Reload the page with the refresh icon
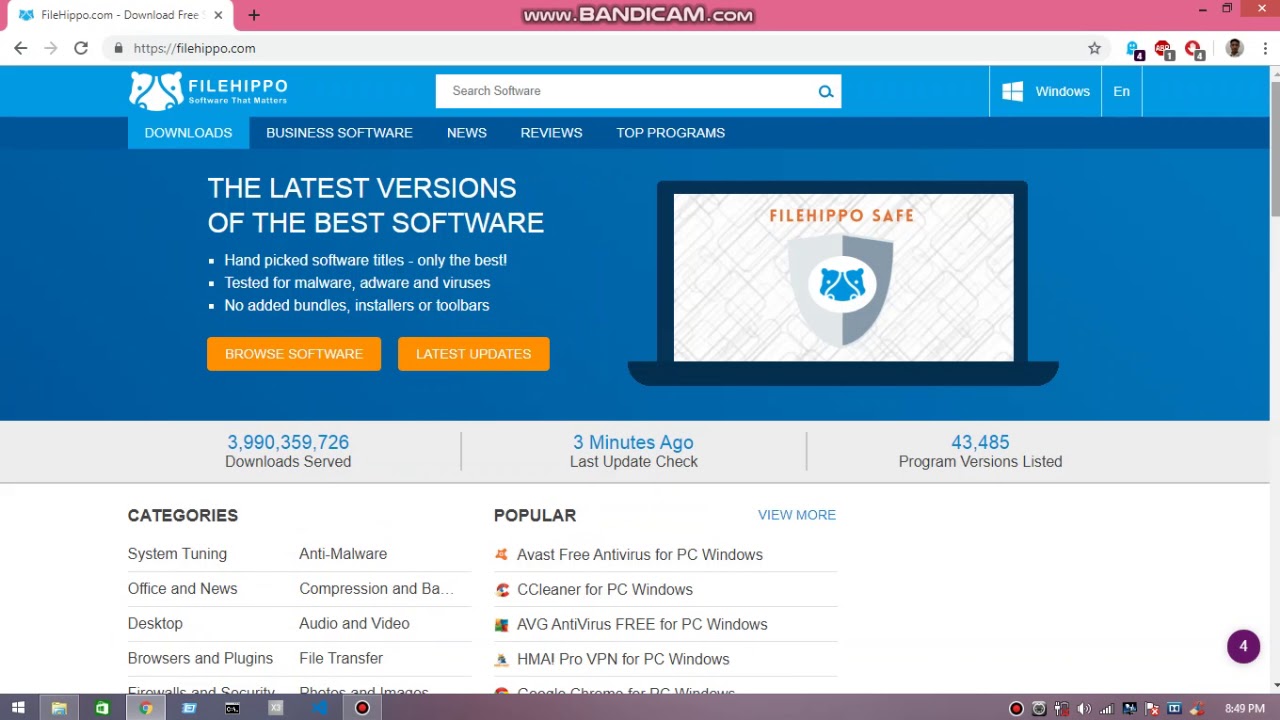 [x=81, y=48]
